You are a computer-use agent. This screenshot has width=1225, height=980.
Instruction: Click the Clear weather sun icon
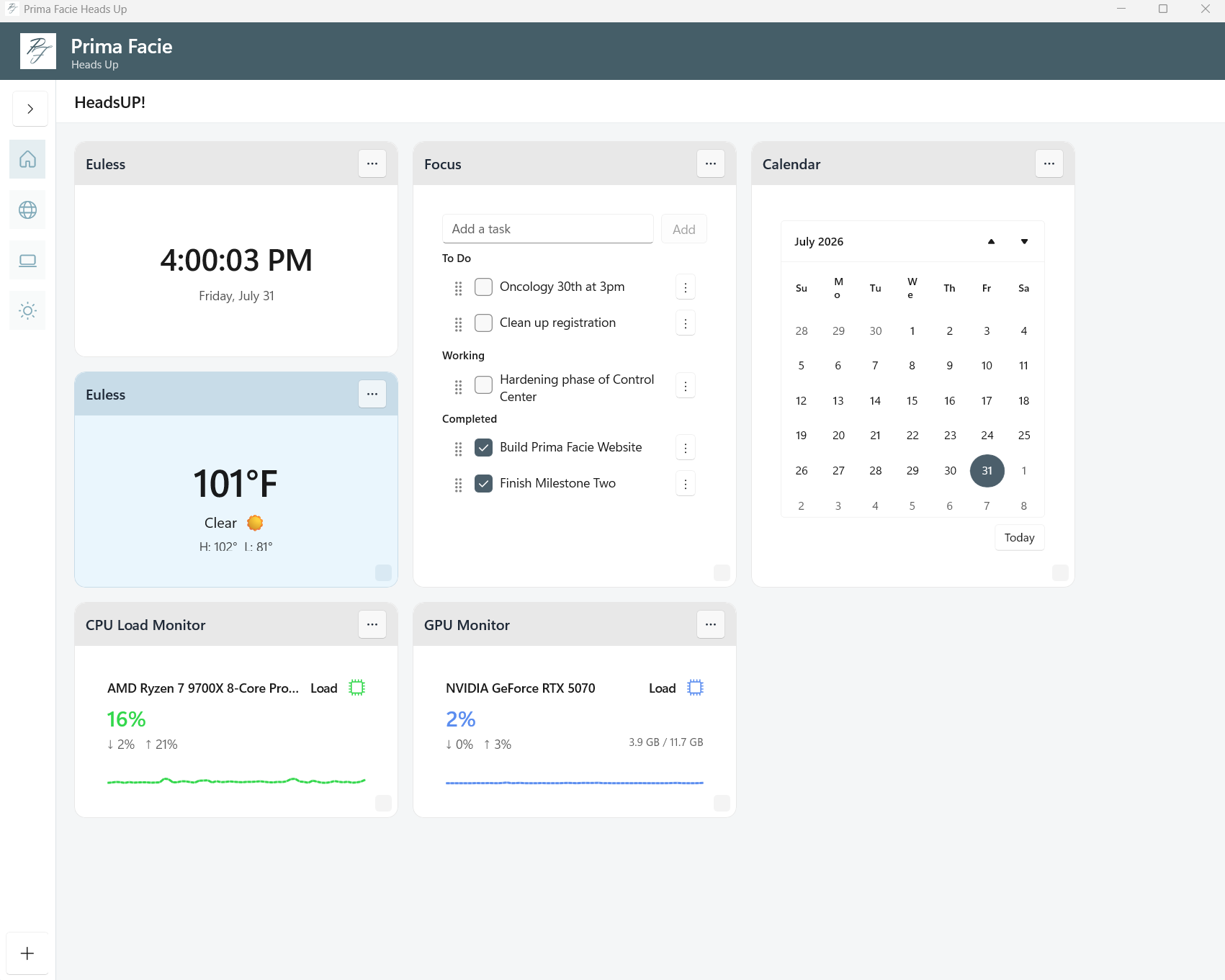(255, 523)
